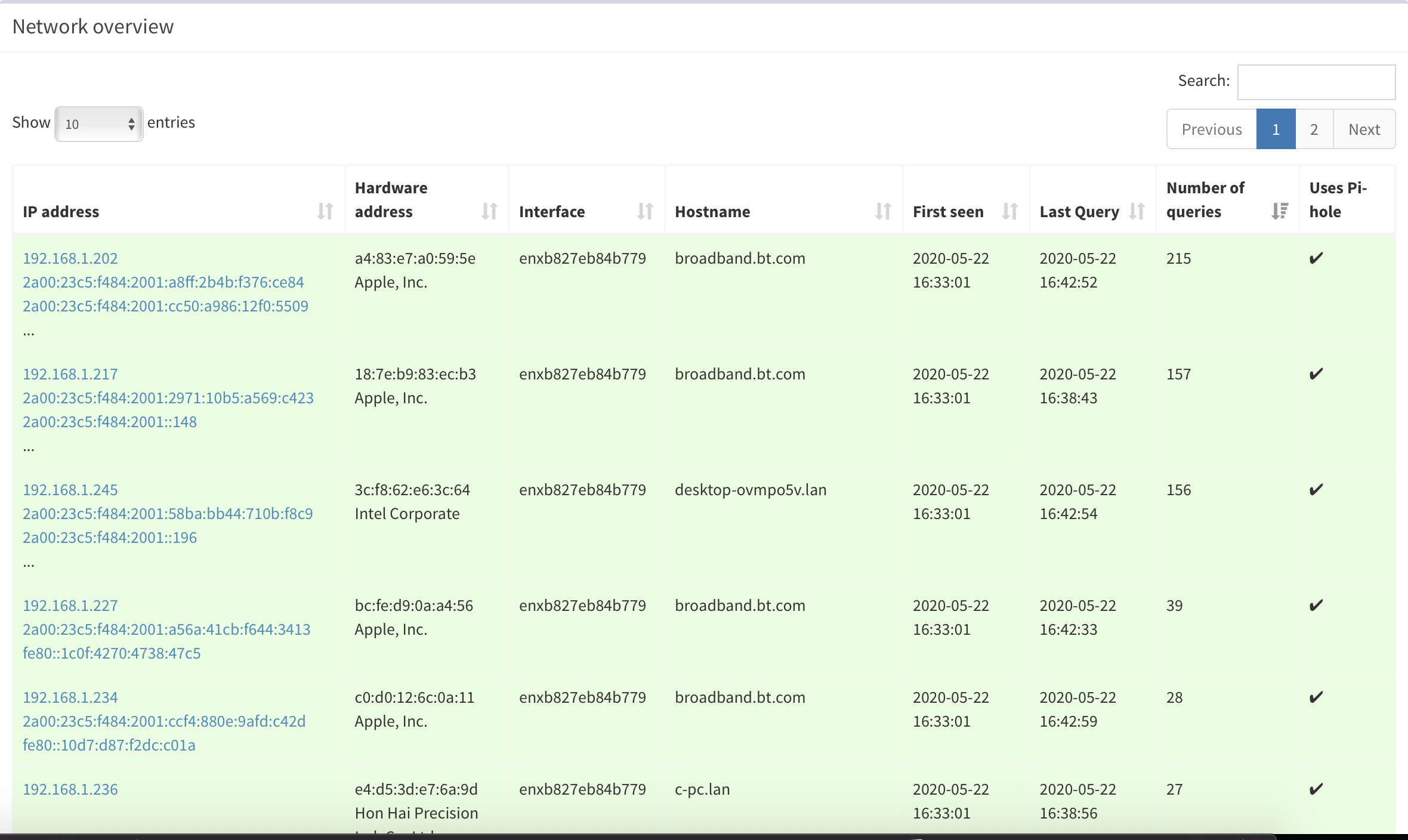Click Pi-hole checkmark for 192.168.1.245 row
This screenshot has height=840, width=1408.
pyautogui.click(x=1316, y=489)
